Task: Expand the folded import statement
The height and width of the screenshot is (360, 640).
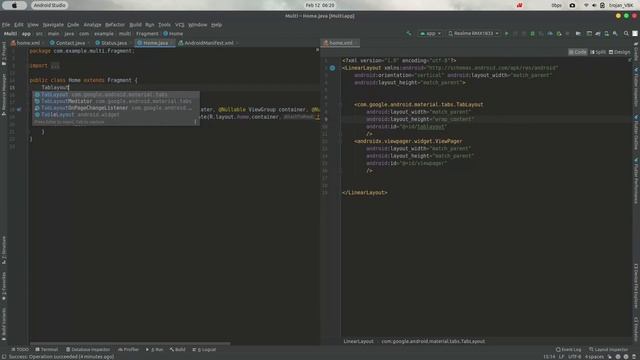Action: [55, 66]
